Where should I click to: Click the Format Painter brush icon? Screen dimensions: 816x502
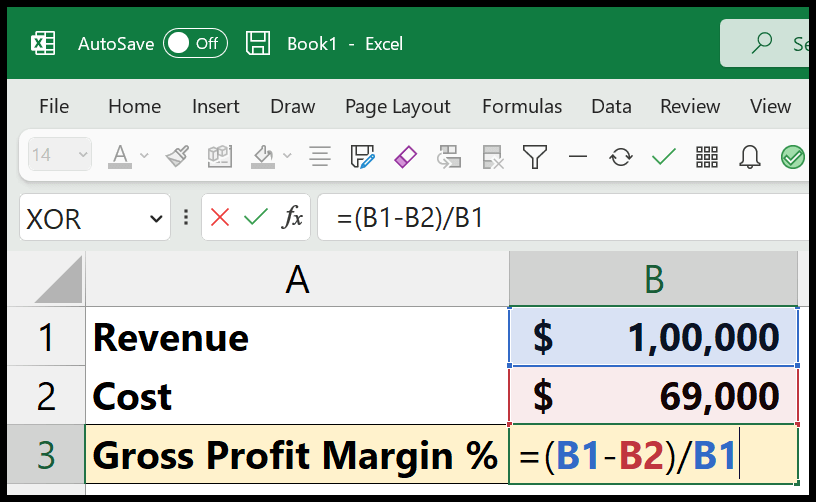tap(177, 156)
